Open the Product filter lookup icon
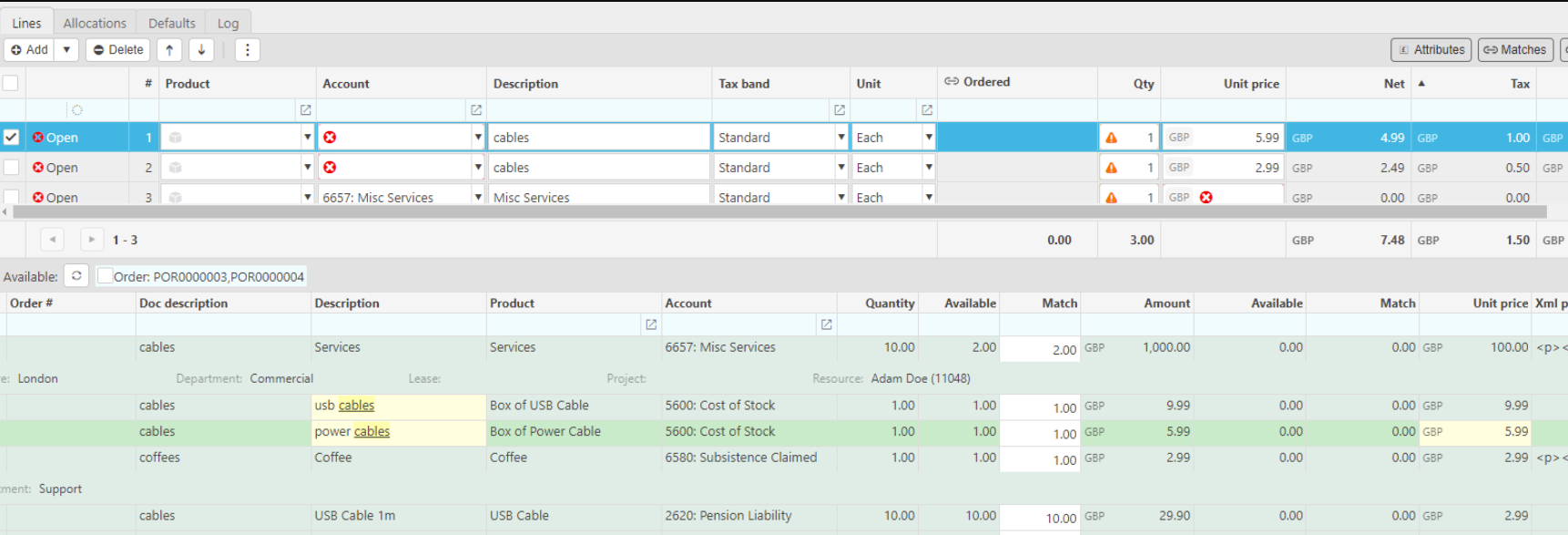The width and height of the screenshot is (1568, 535). [305, 109]
